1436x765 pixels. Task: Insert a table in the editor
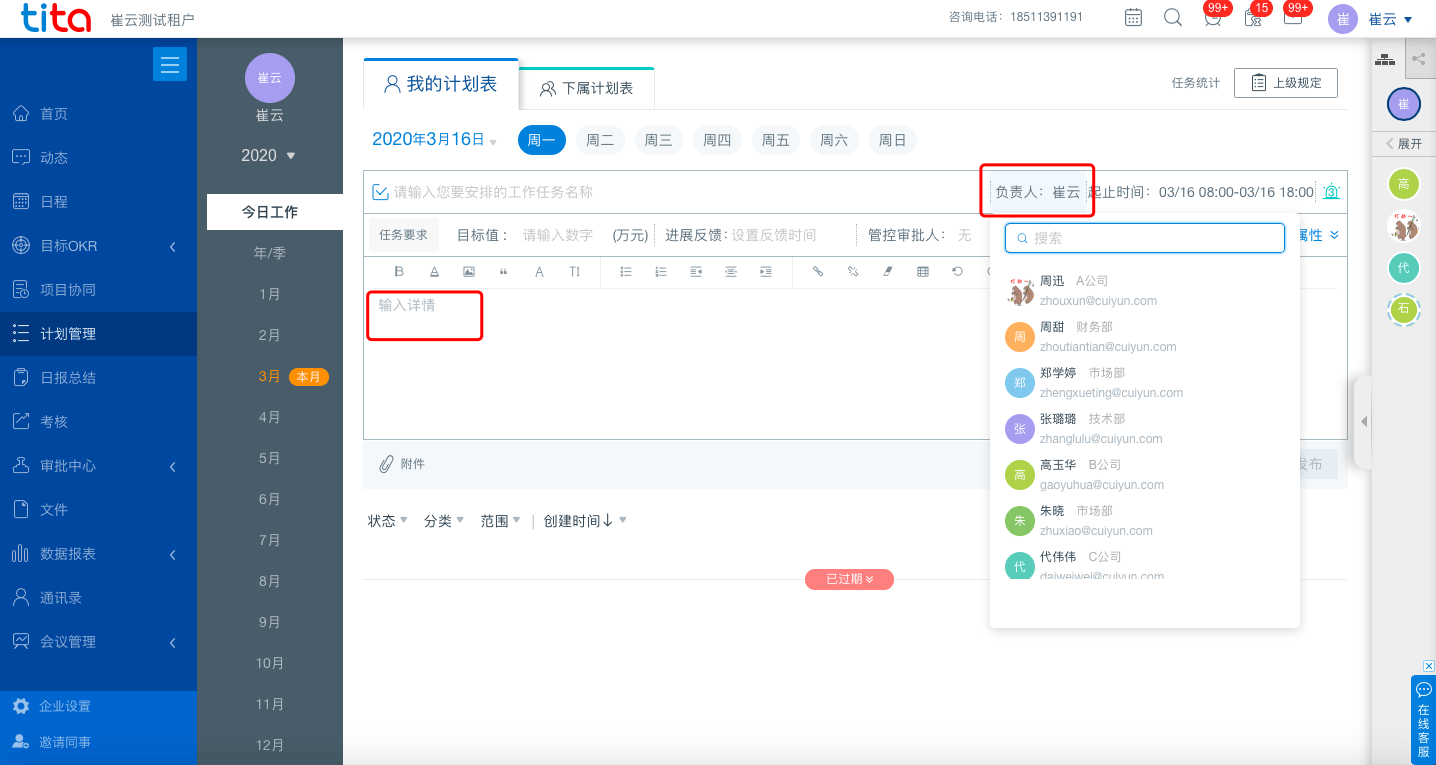click(923, 271)
